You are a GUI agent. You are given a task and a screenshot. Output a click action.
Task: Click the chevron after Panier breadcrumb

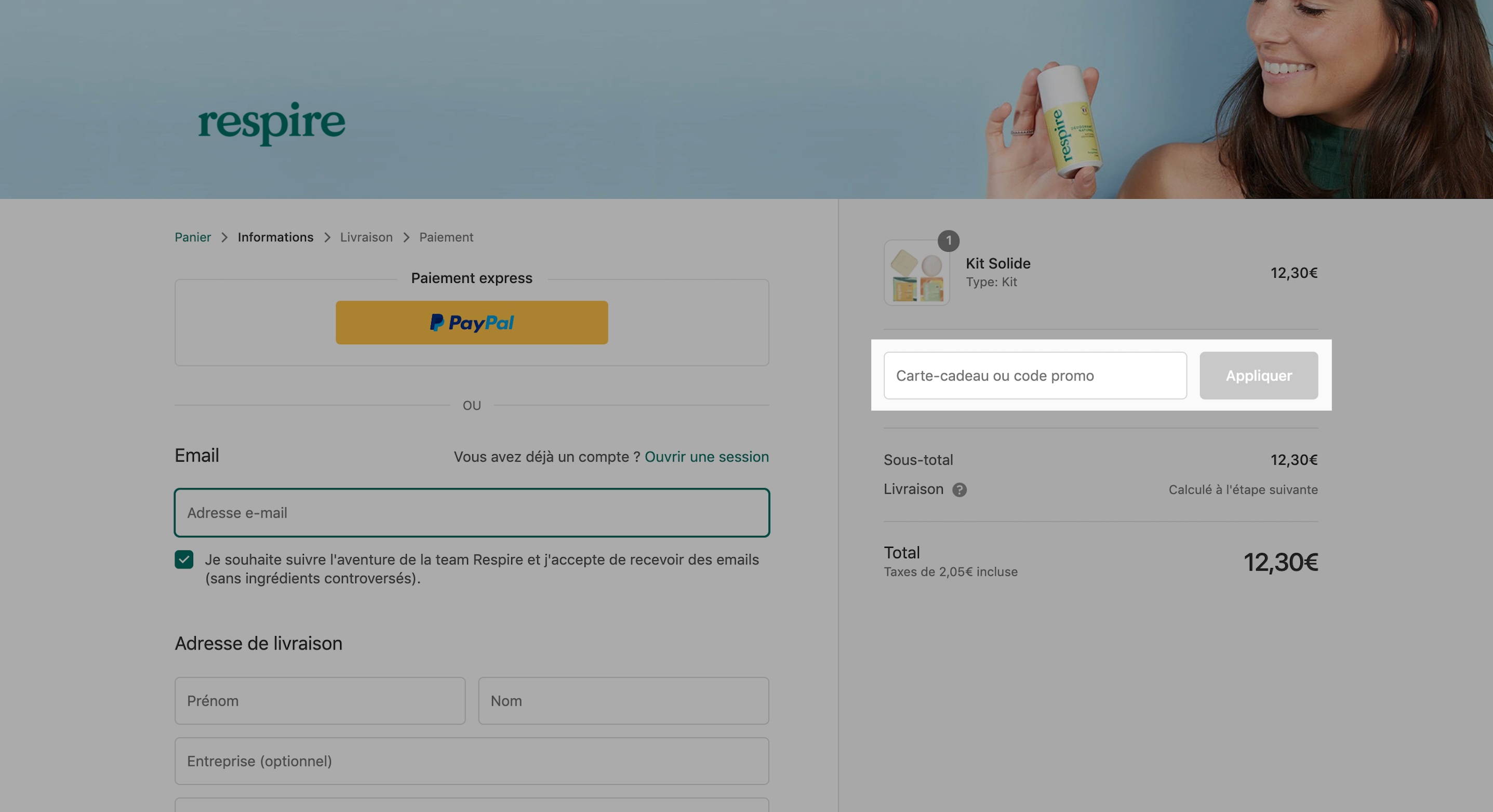224,237
